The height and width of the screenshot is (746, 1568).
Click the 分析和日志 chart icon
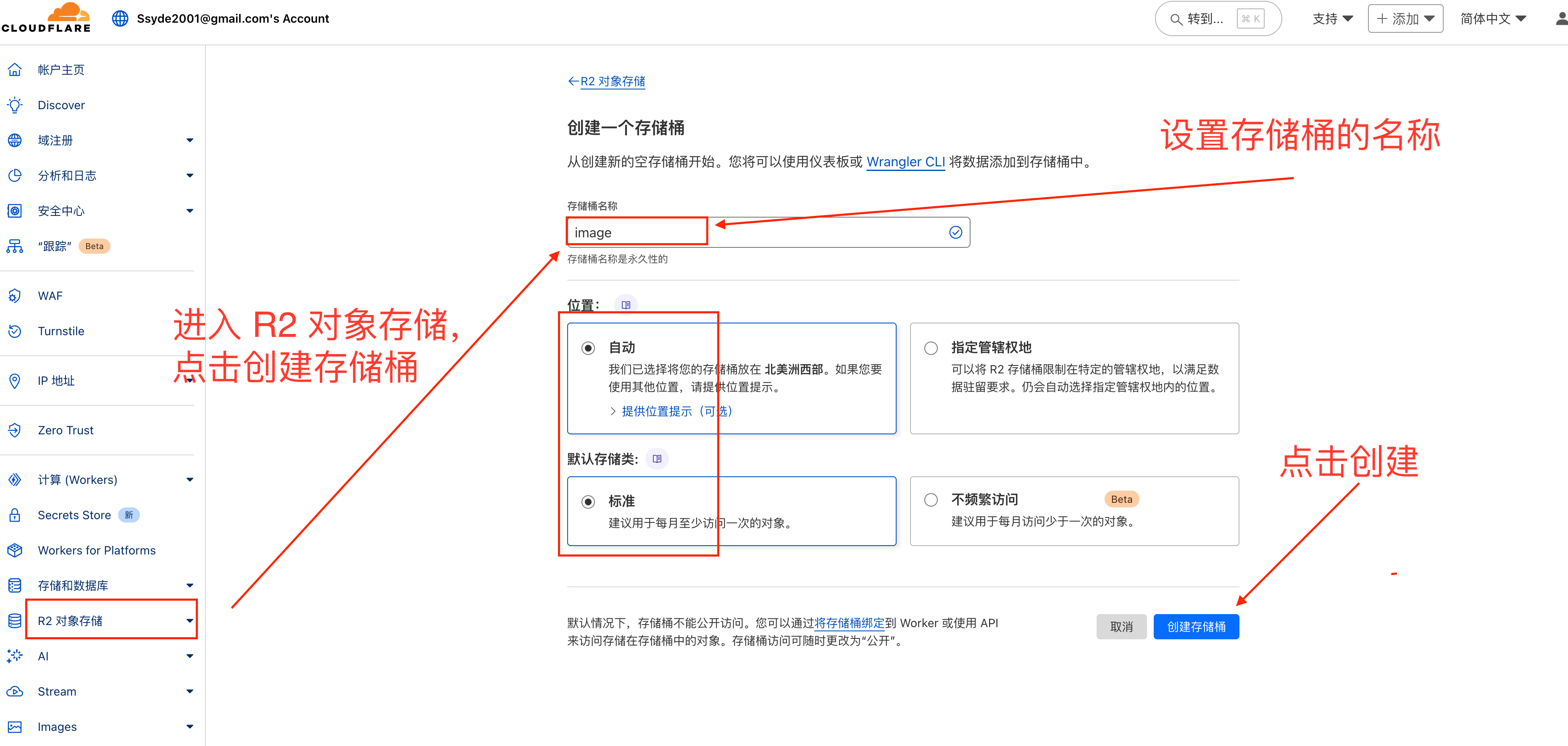[15, 175]
